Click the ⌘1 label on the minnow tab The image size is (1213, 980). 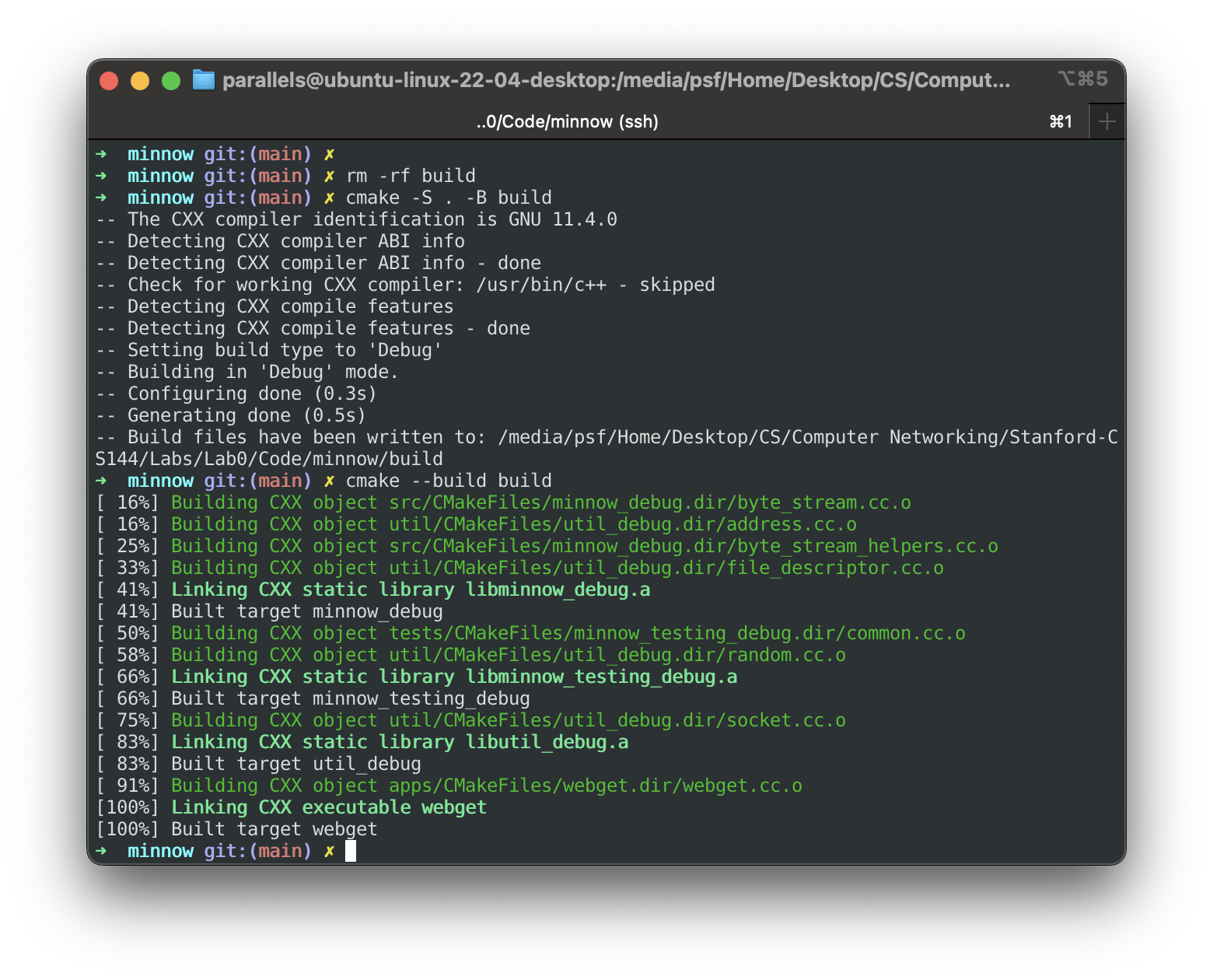(x=1061, y=121)
